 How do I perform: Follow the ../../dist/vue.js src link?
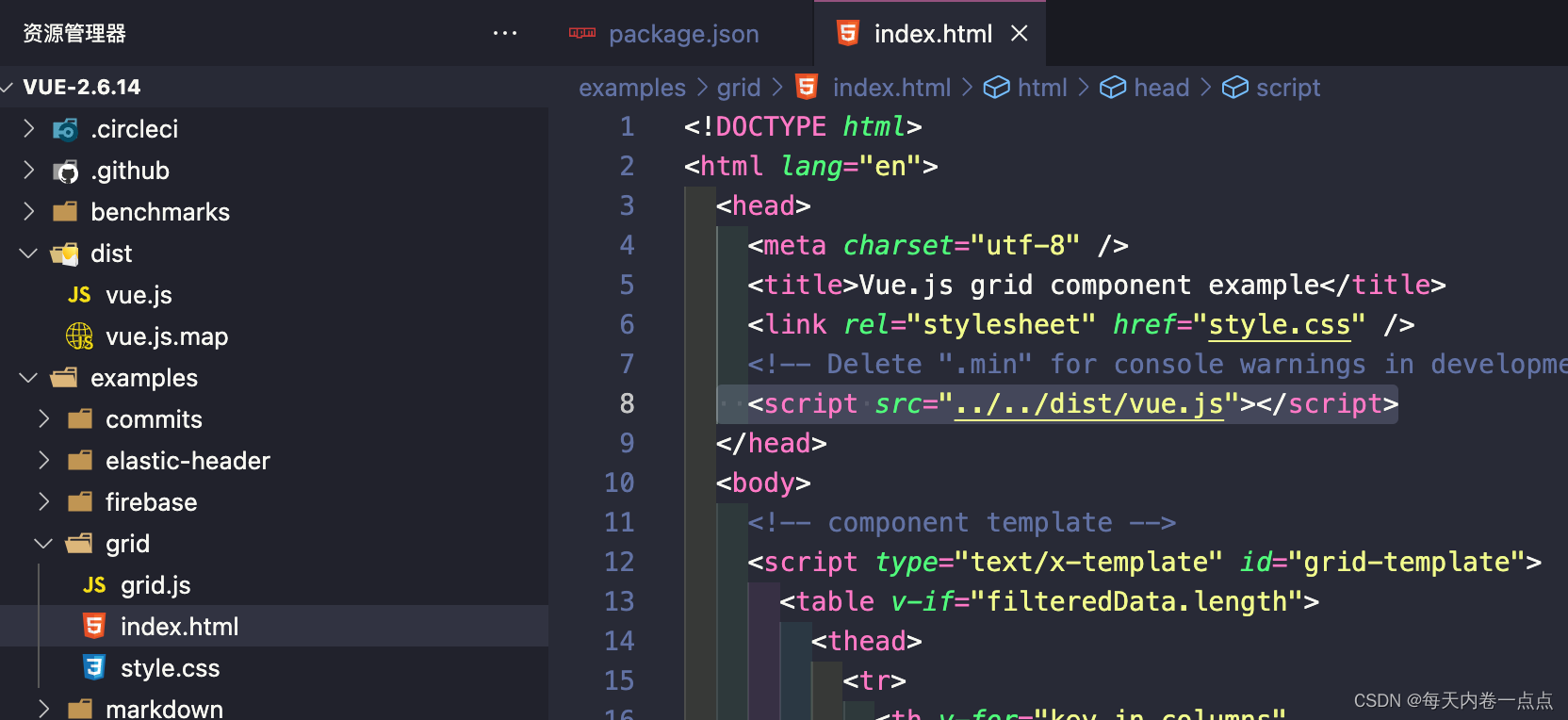(1089, 403)
